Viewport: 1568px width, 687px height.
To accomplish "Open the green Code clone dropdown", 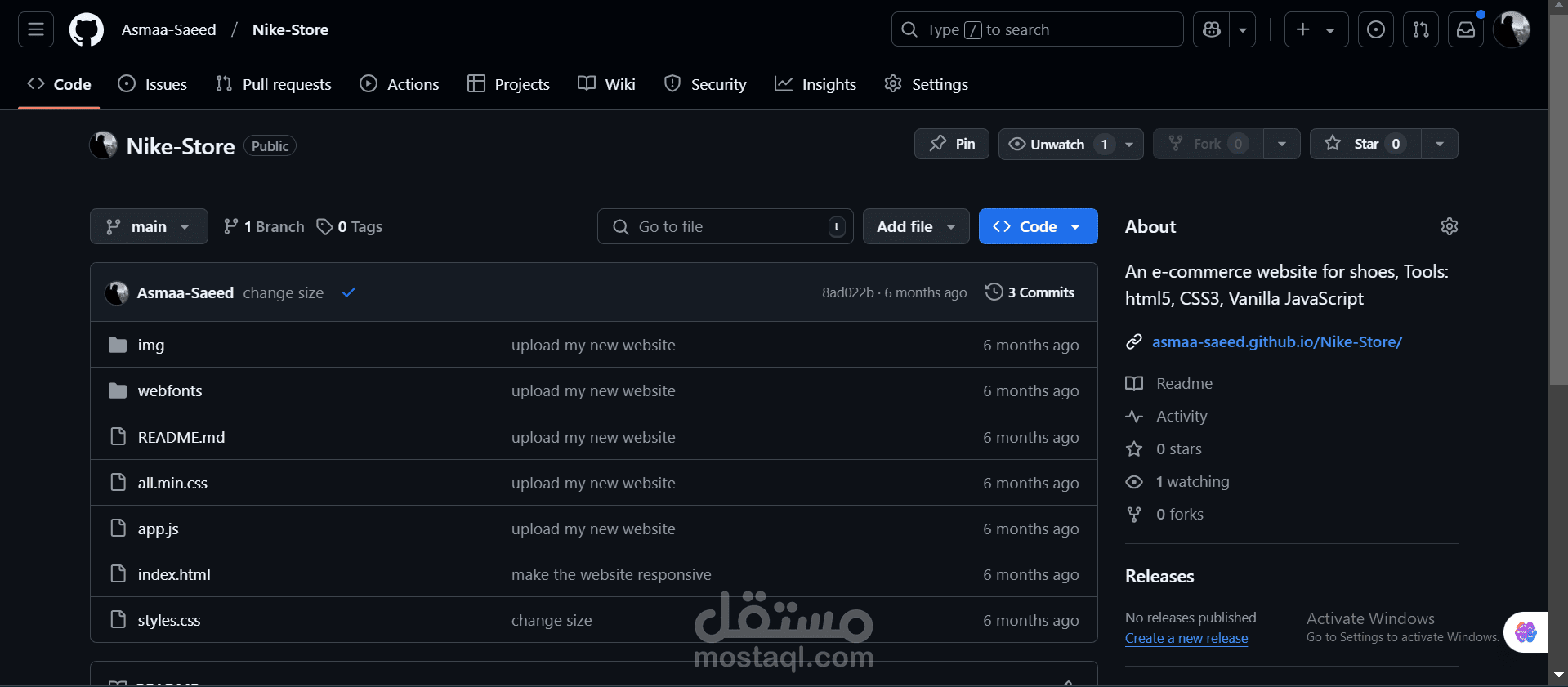I will click(x=1038, y=226).
